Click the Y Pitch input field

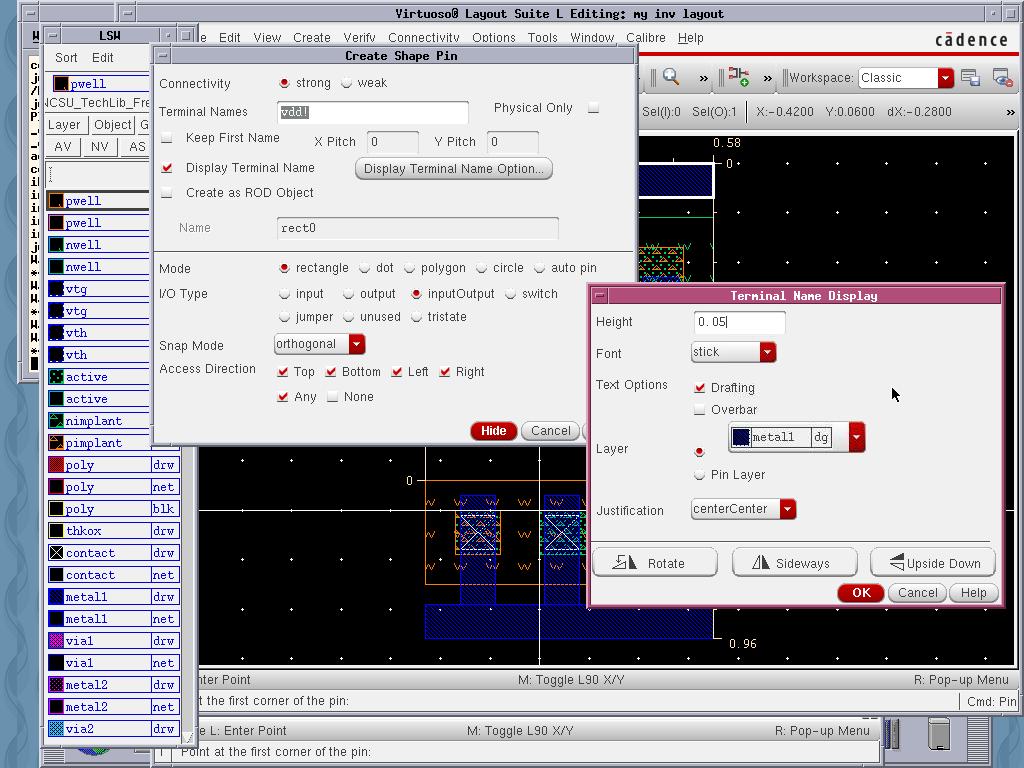(x=512, y=142)
